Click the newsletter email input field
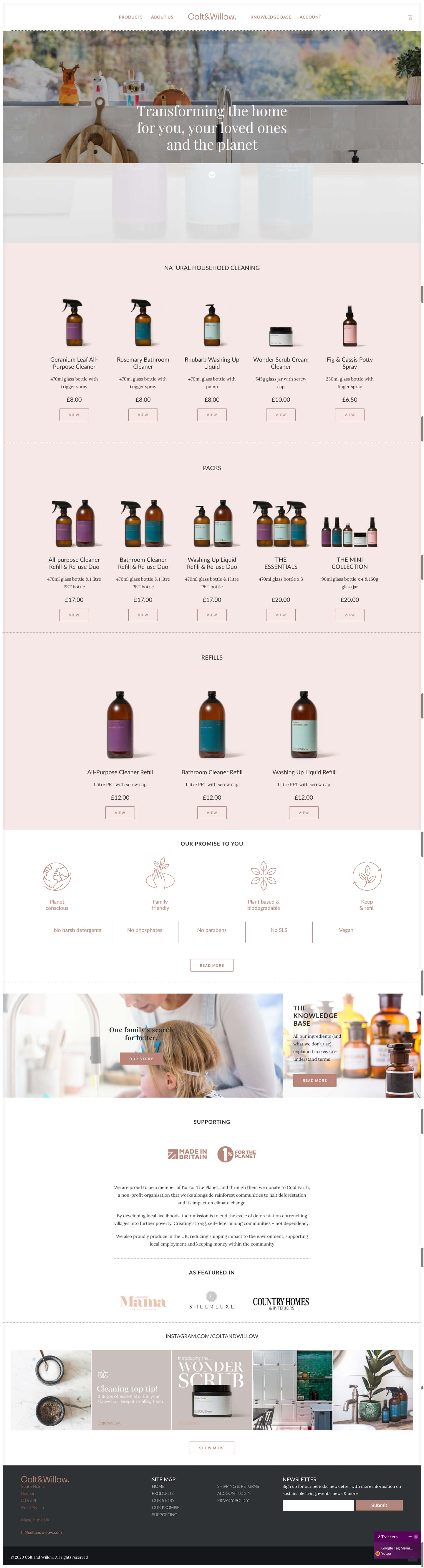This screenshot has height=1568, width=424. 317,1505
